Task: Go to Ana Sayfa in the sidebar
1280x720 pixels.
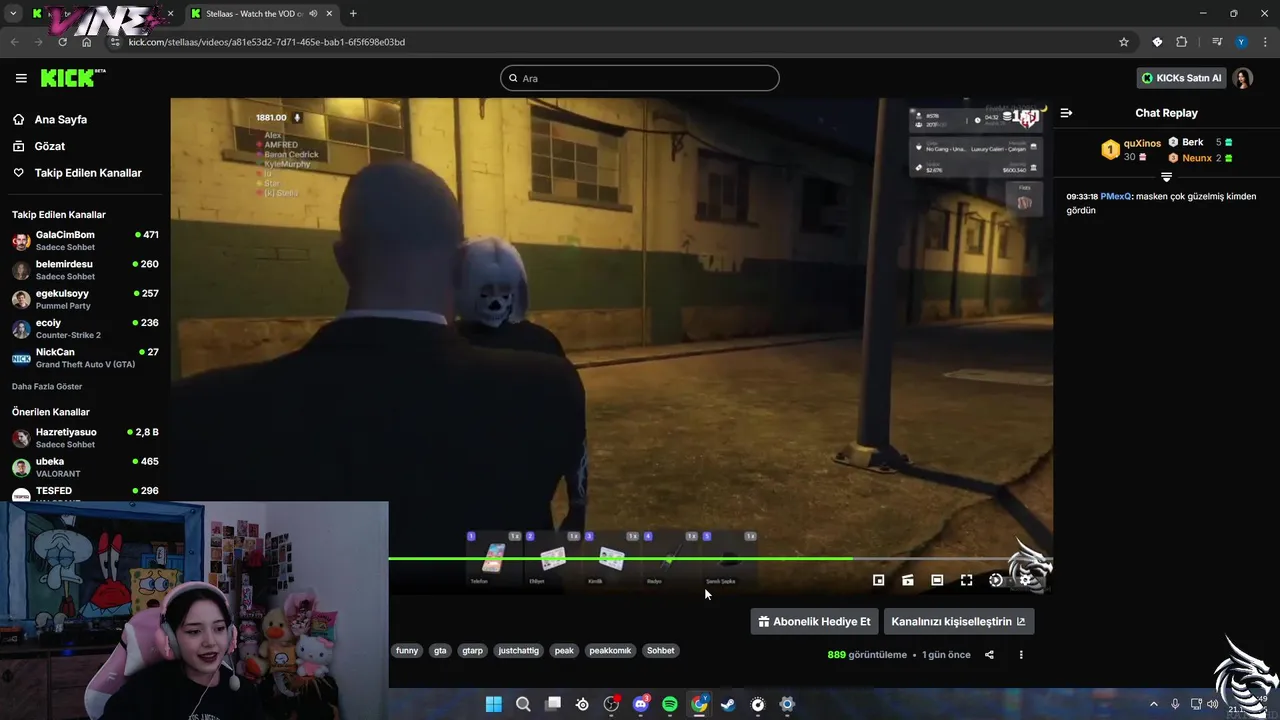Action: 61,119
